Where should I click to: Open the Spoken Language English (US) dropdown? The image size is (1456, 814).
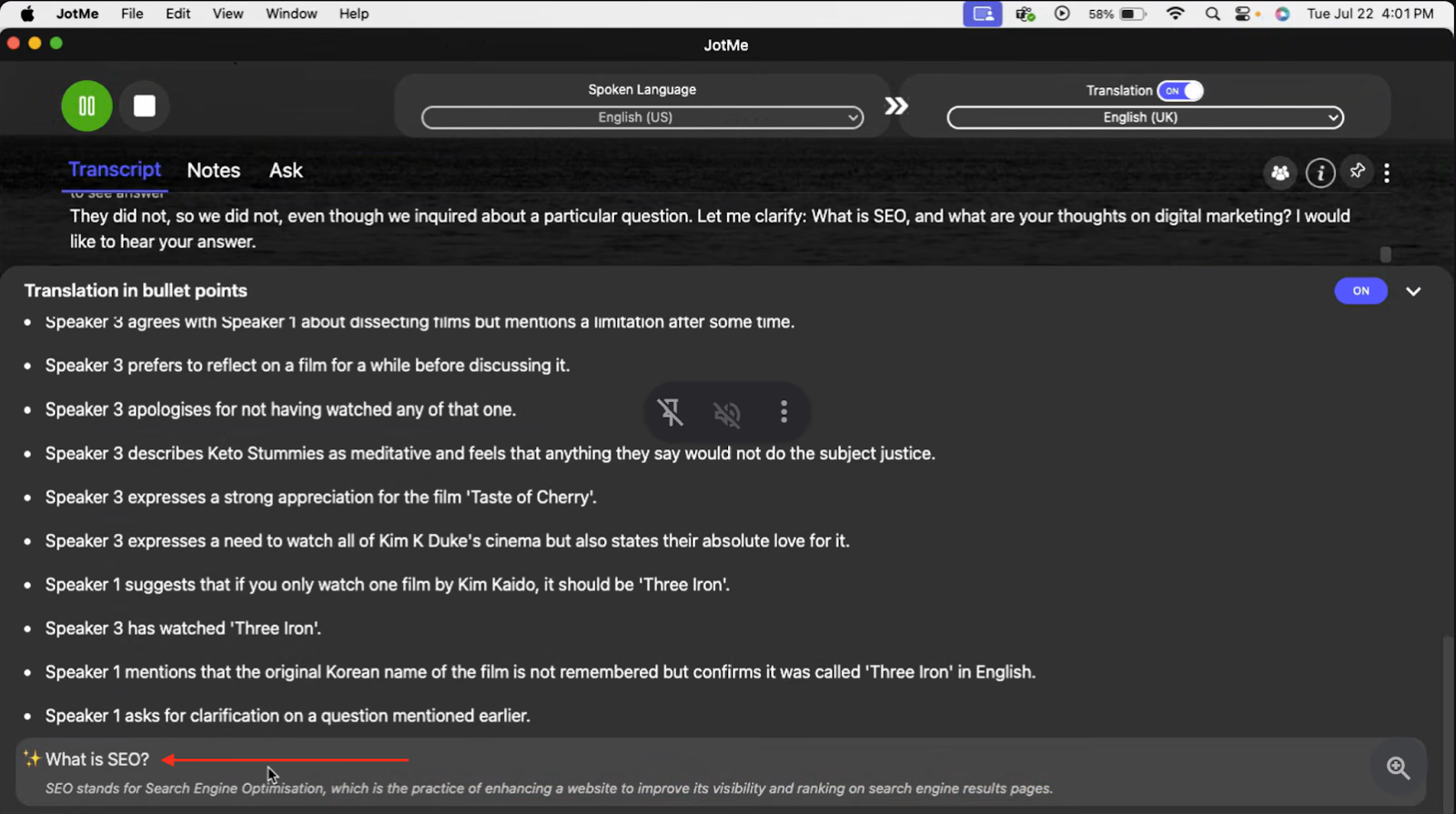[642, 117]
